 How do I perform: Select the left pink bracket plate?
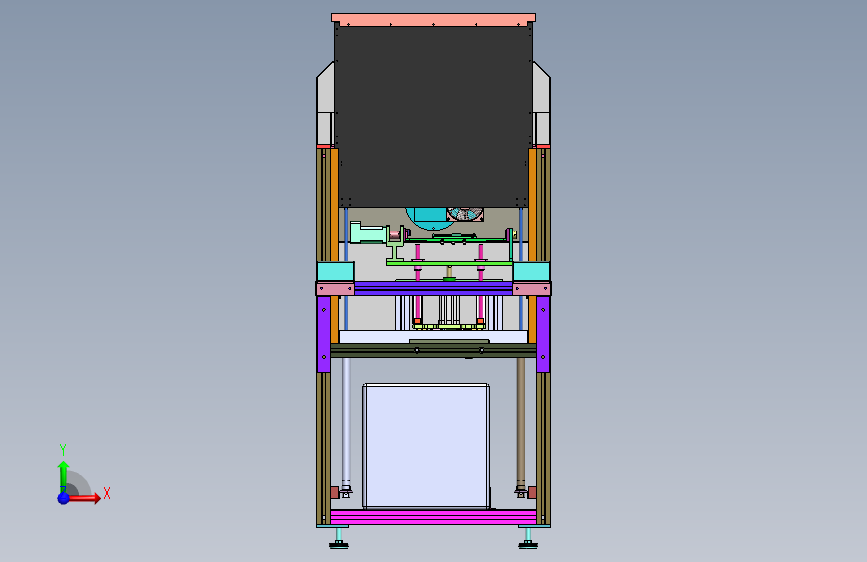(336, 289)
